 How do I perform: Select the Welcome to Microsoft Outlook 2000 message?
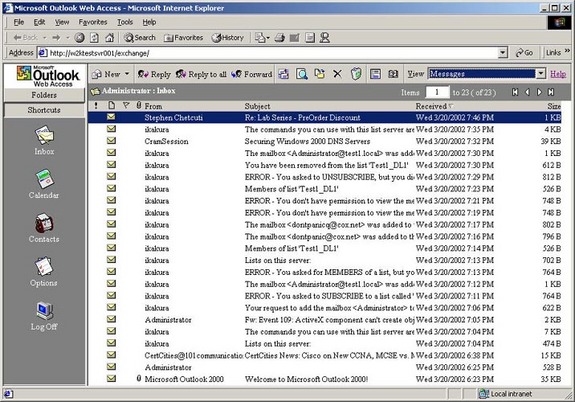point(324,379)
